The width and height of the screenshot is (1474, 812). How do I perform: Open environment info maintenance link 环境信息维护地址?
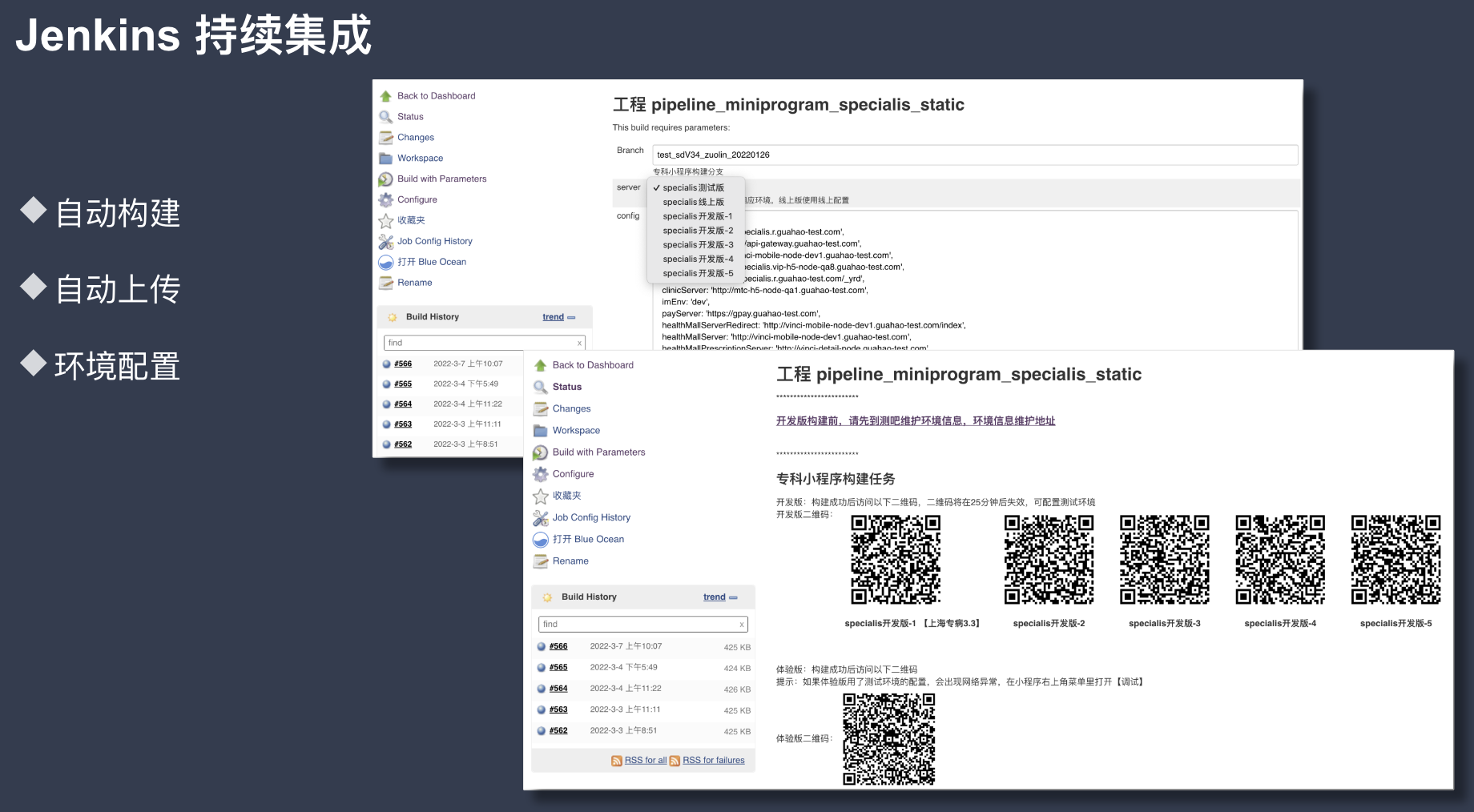(1014, 421)
